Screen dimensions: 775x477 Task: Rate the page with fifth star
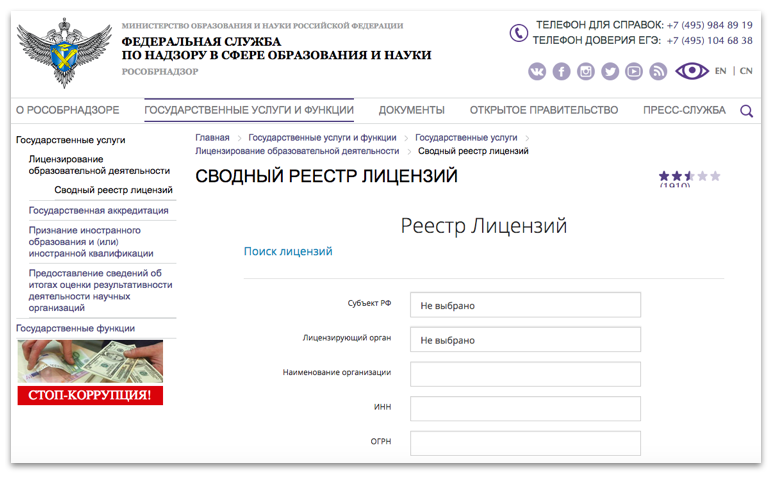715,176
